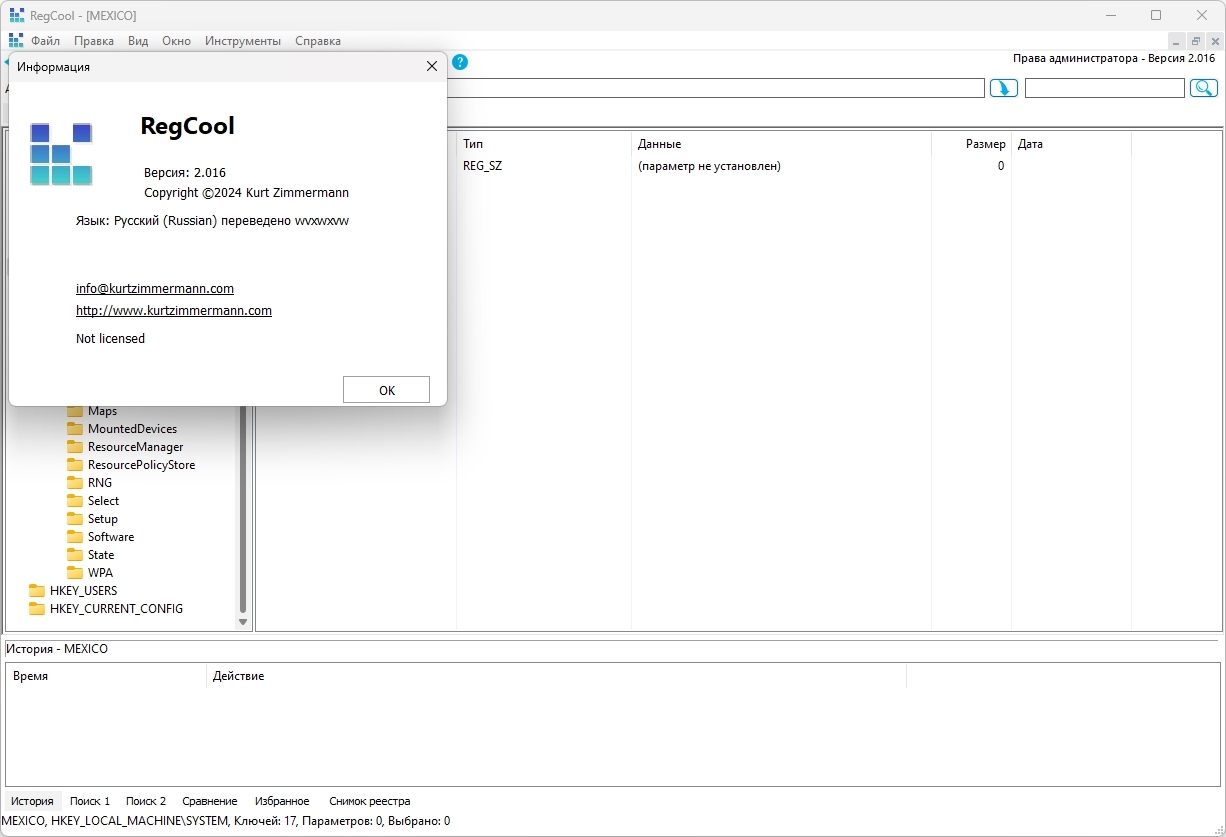Open the info@kurtzimmermann.com email link

coord(155,288)
